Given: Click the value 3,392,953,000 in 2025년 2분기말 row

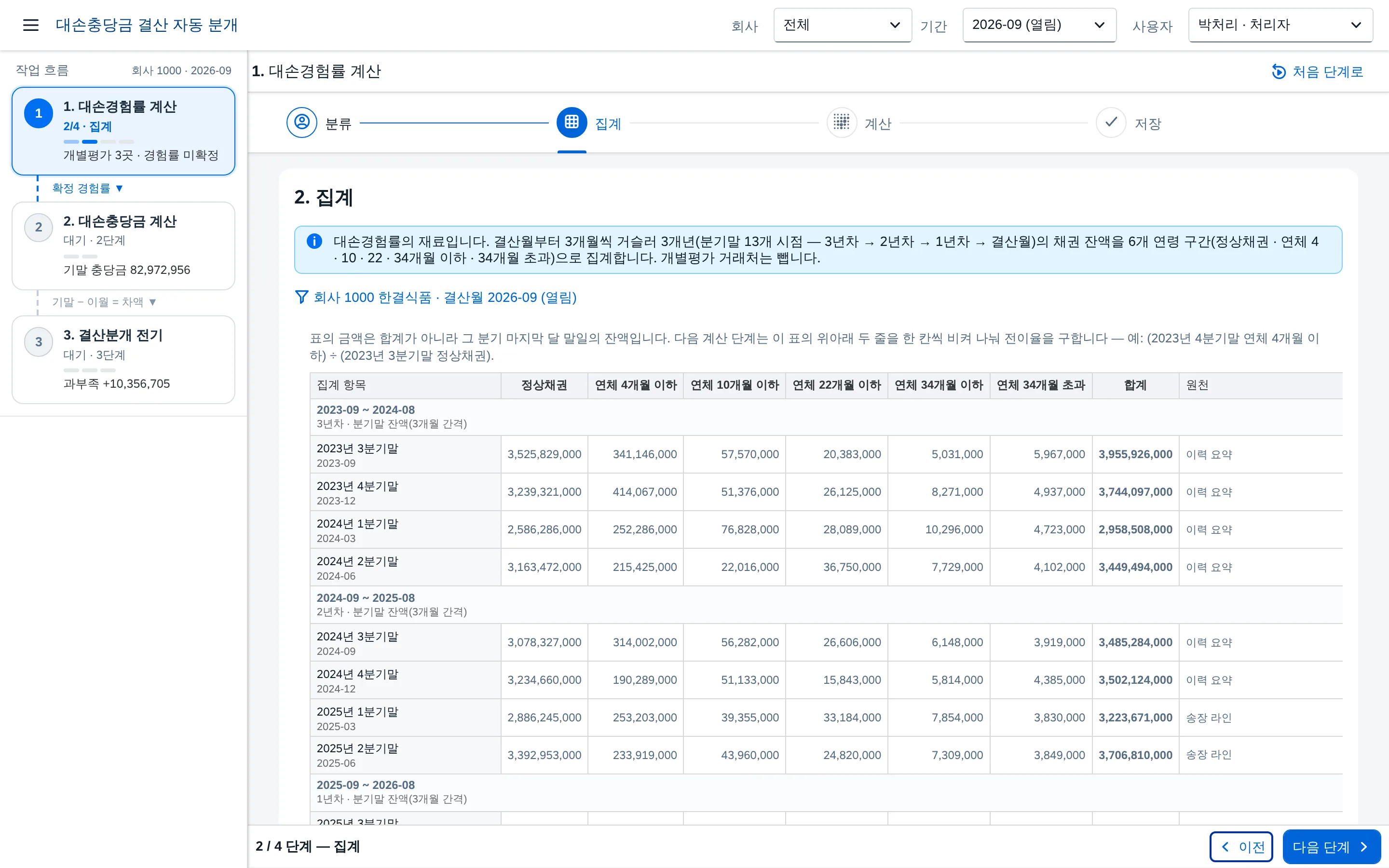Looking at the screenshot, I should coord(544,756).
